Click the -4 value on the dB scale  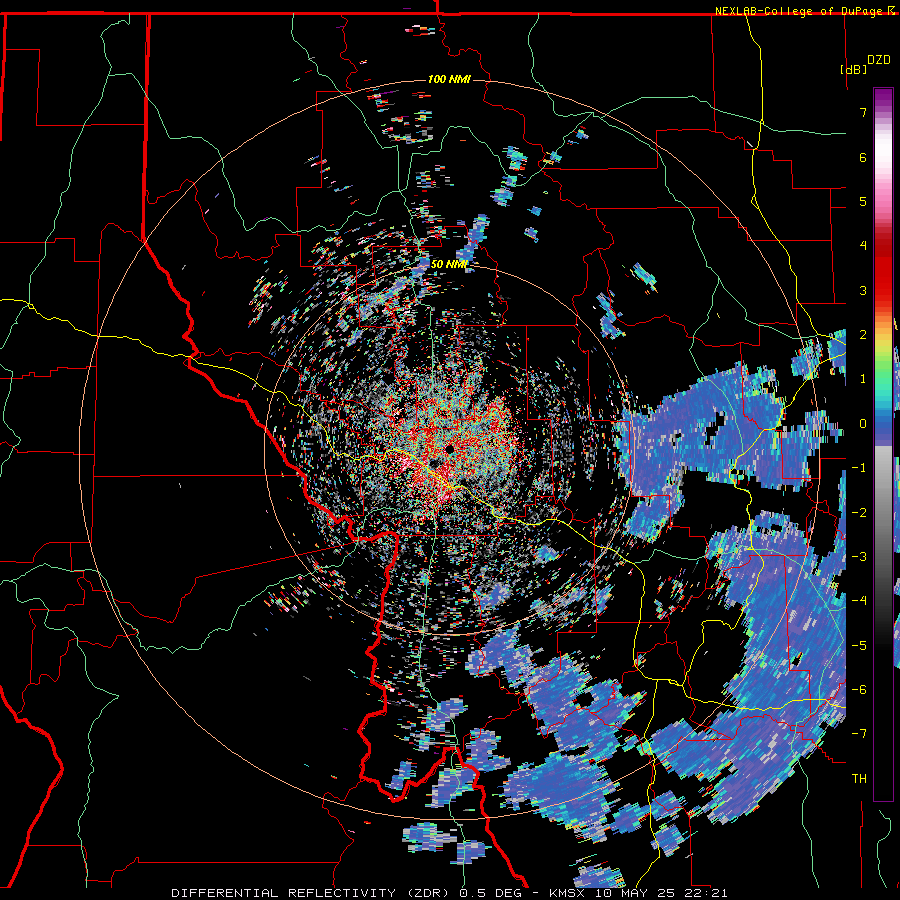[859, 601]
